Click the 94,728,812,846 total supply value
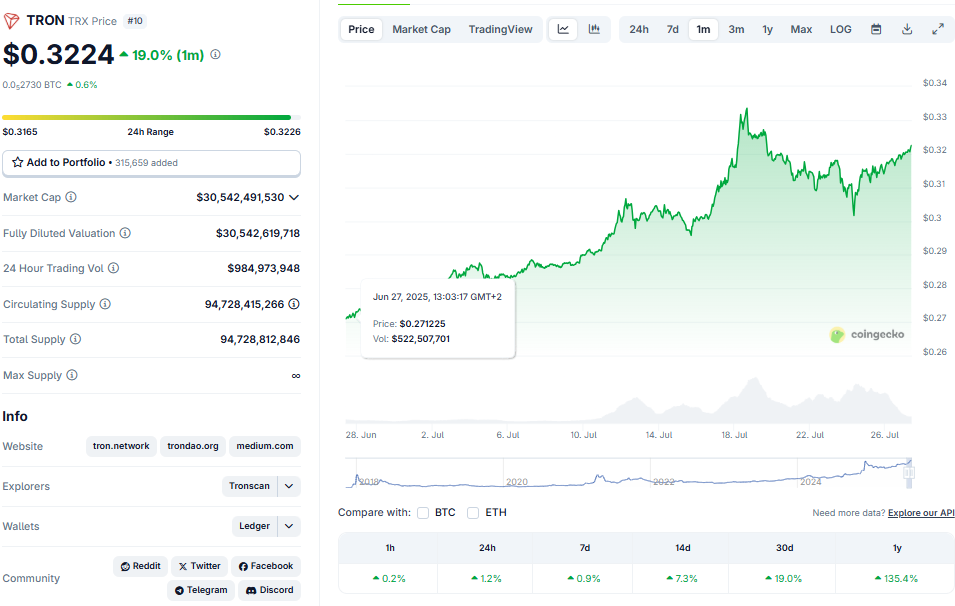 click(260, 339)
